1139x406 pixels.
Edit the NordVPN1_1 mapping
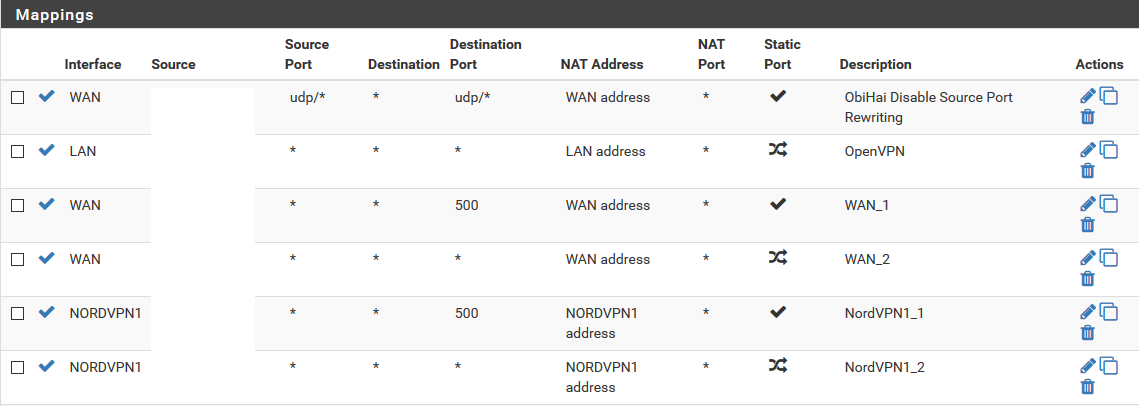pyautogui.click(x=1087, y=312)
